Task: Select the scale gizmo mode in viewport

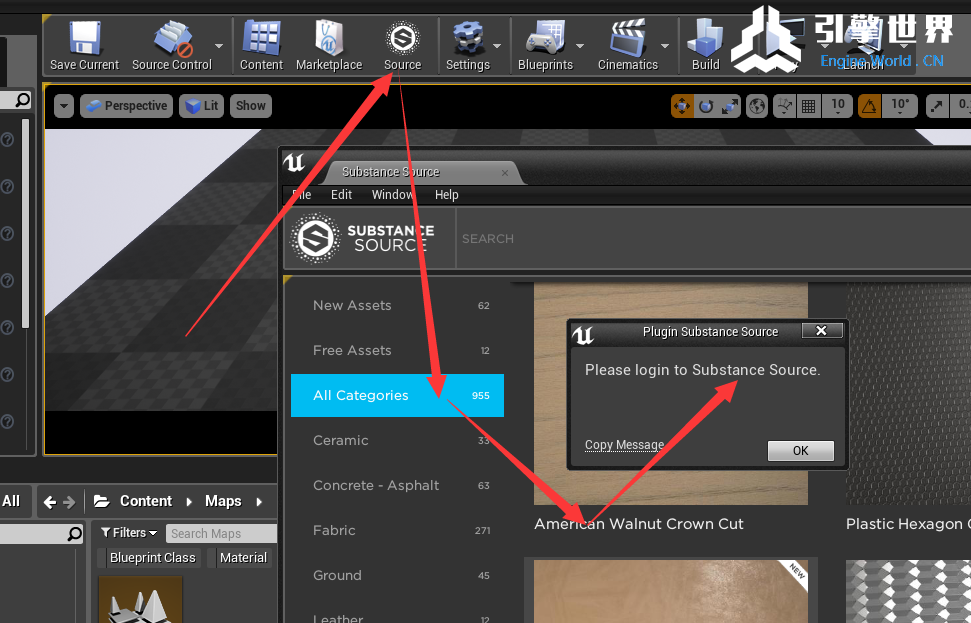Action: click(730, 106)
